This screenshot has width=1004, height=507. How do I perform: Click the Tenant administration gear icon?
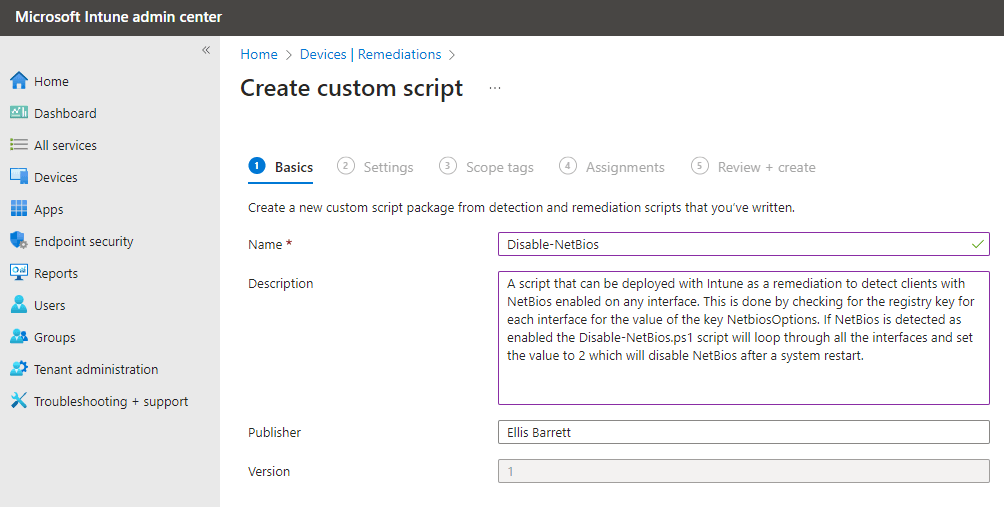click(x=19, y=369)
